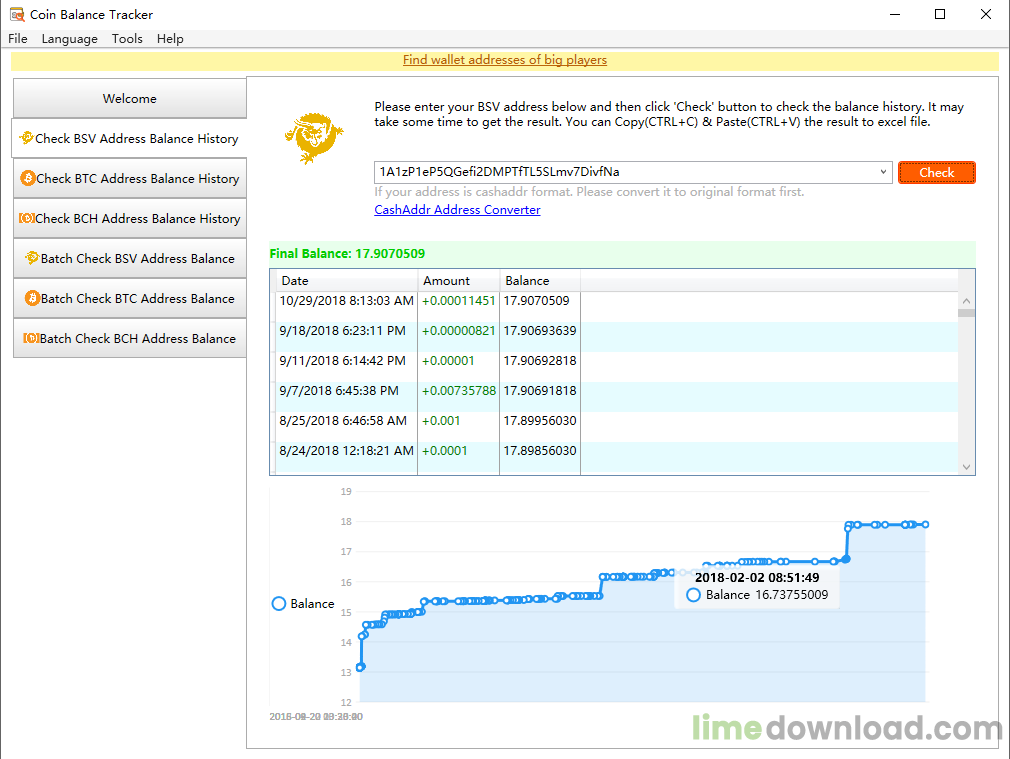Open the CashAddr Address Converter link
1010x759 pixels.
click(457, 210)
